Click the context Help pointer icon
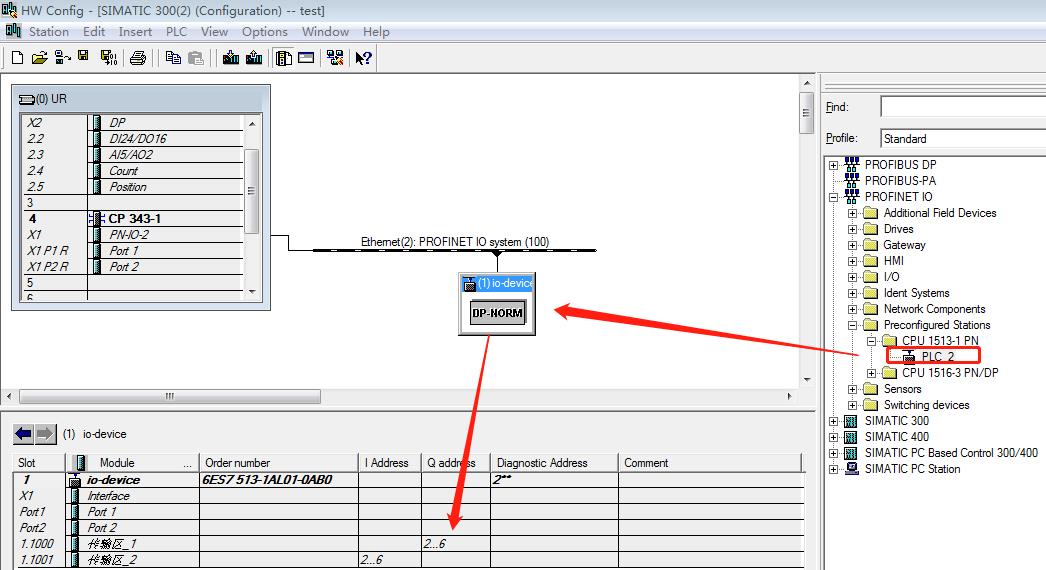The height and width of the screenshot is (570, 1046). coord(363,58)
